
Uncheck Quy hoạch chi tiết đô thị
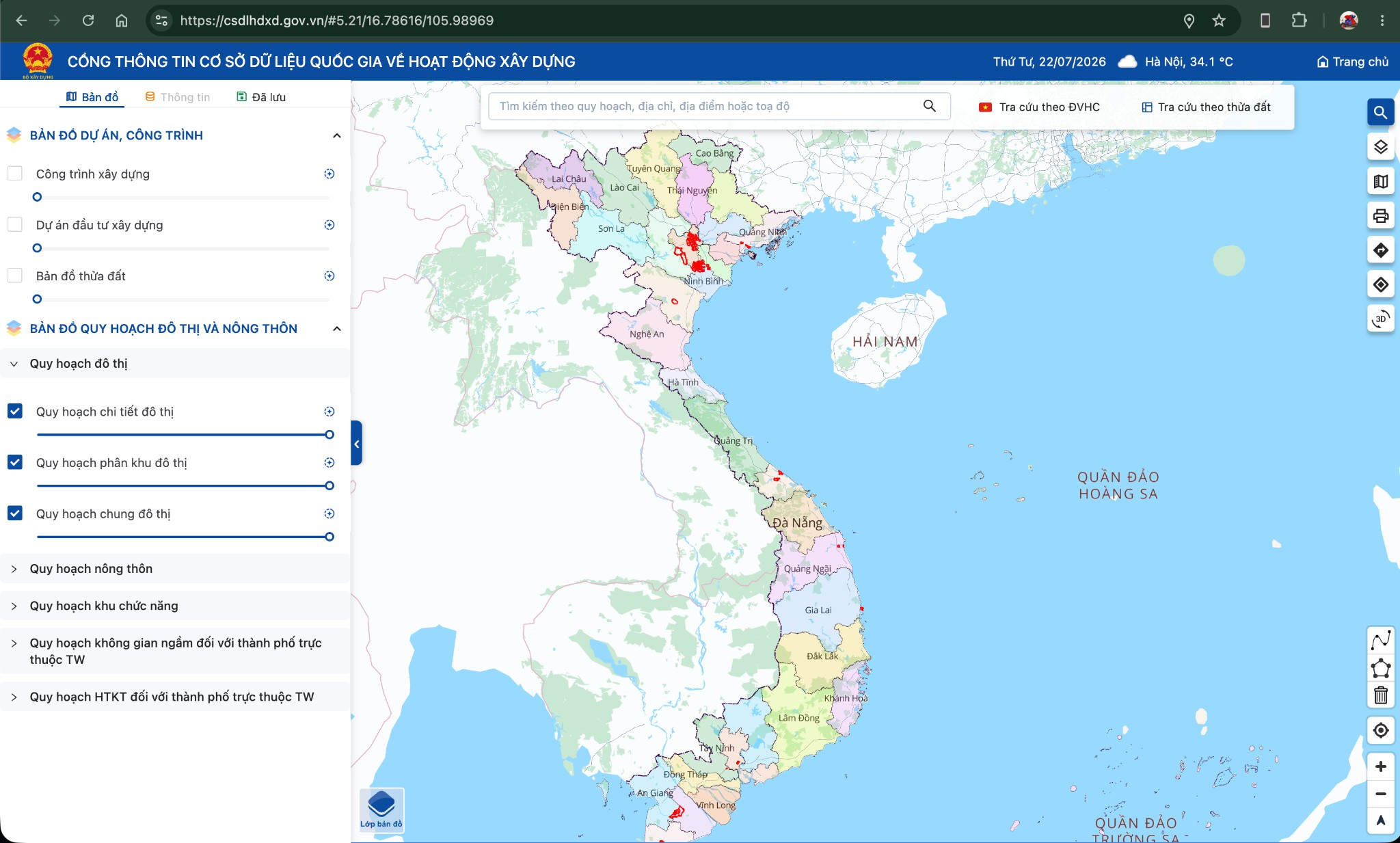(x=15, y=411)
